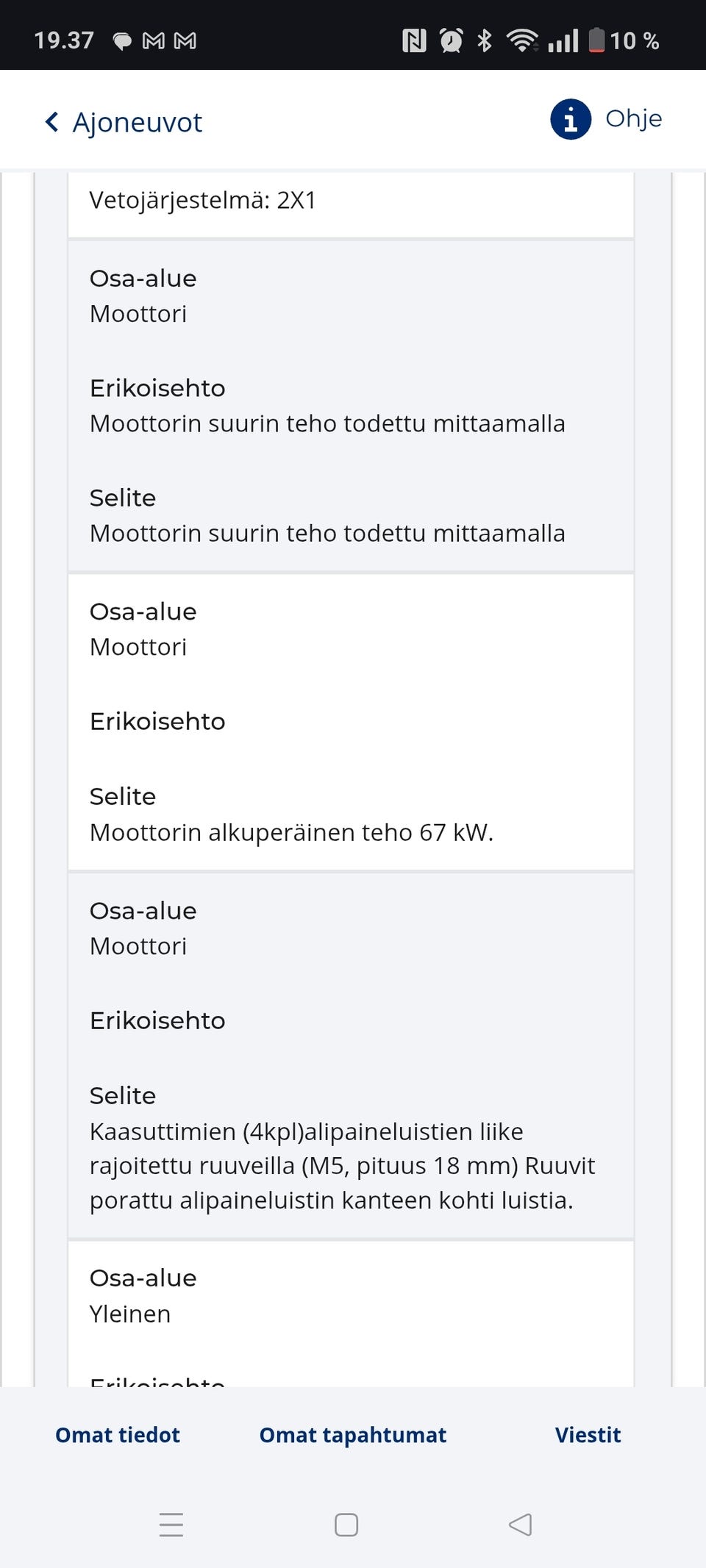Switch to the Viestit tab
Viewport: 706px width, 1568px height.
click(588, 1434)
